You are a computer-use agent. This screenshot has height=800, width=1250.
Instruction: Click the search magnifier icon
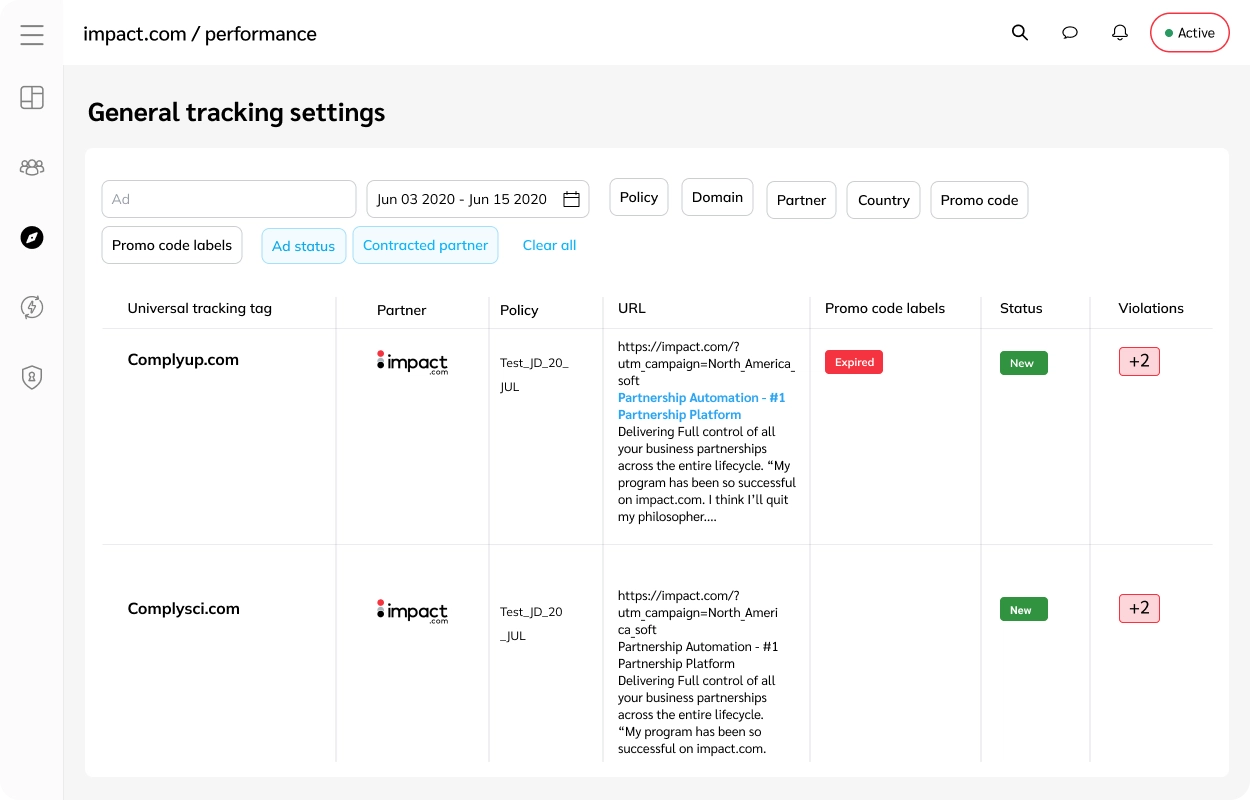(x=1020, y=33)
